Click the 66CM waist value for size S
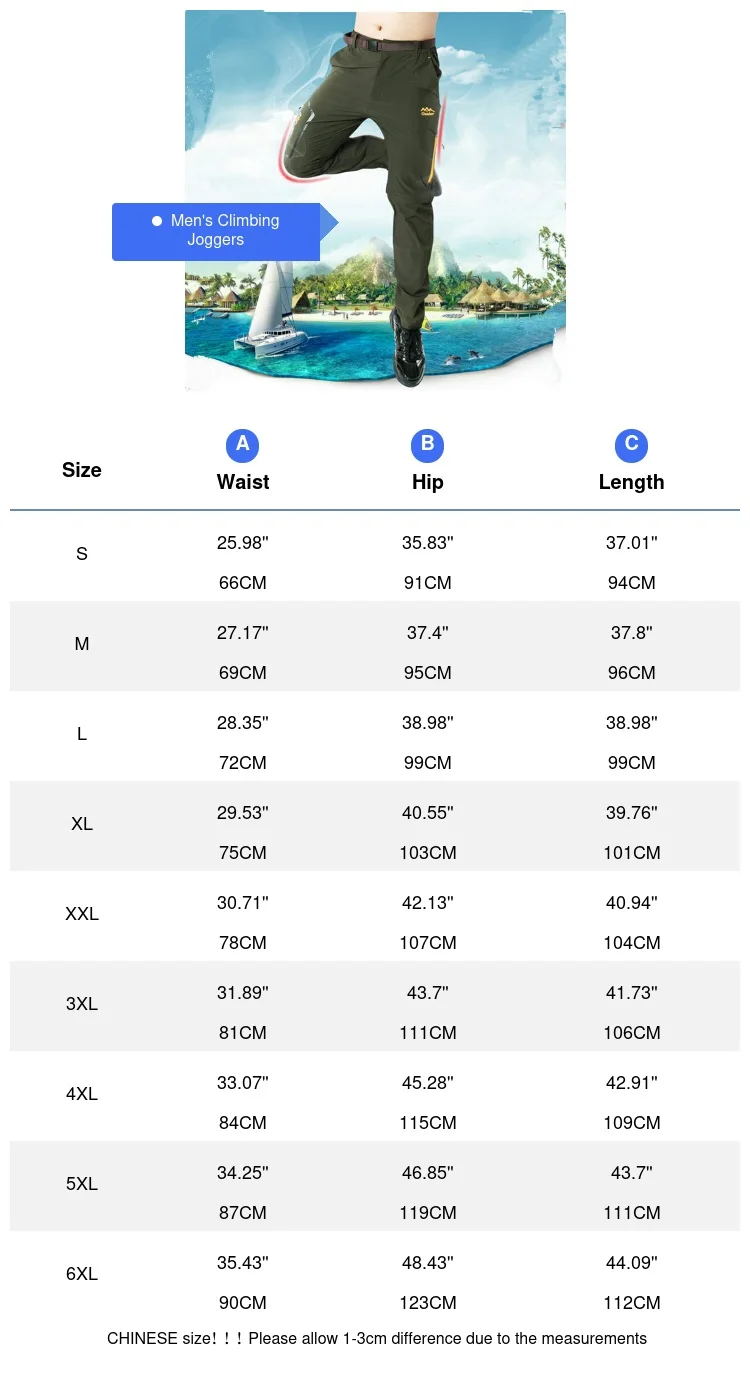750x1400 pixels. click(x=243, y=583)
